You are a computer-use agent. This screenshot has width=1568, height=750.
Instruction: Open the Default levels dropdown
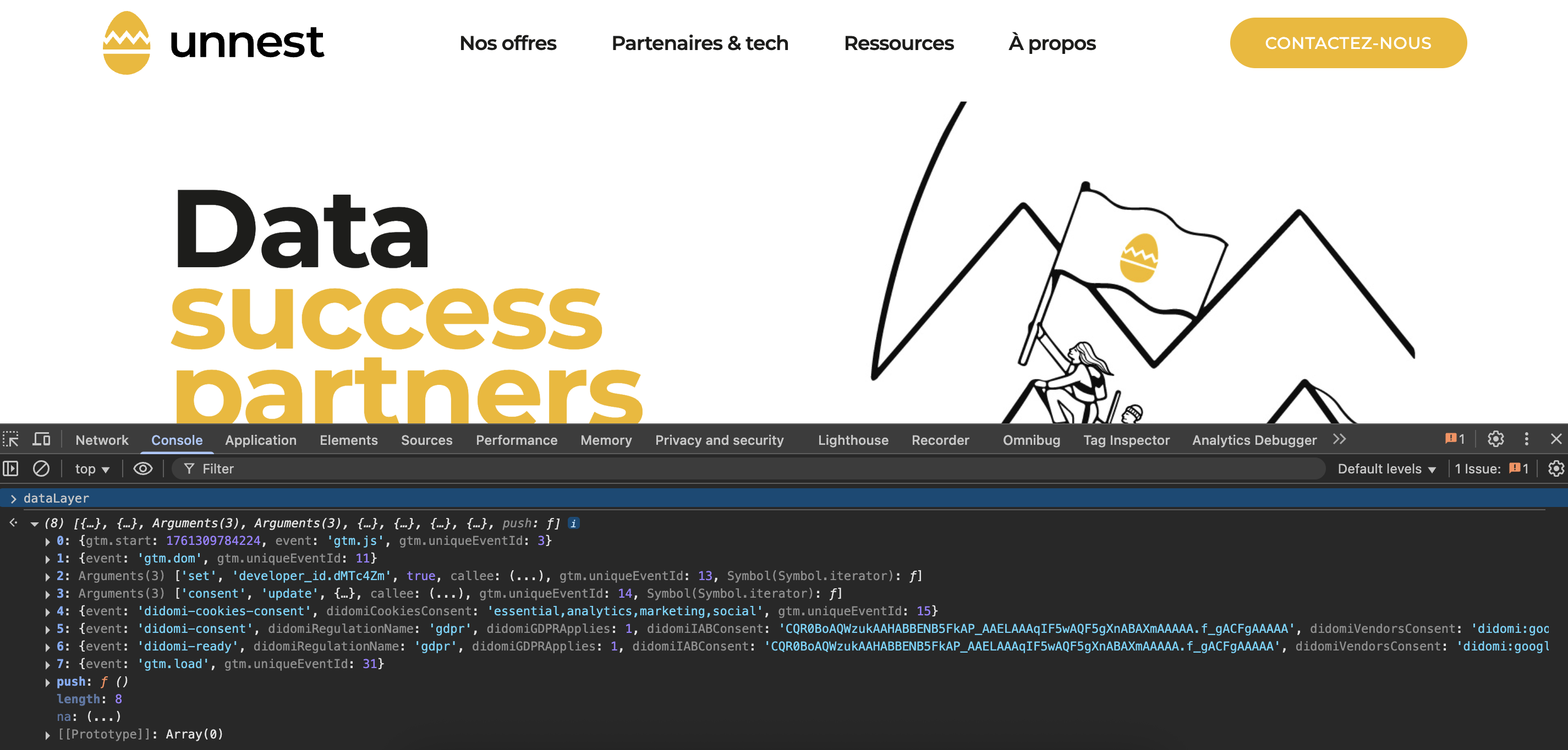[1386, 468]
